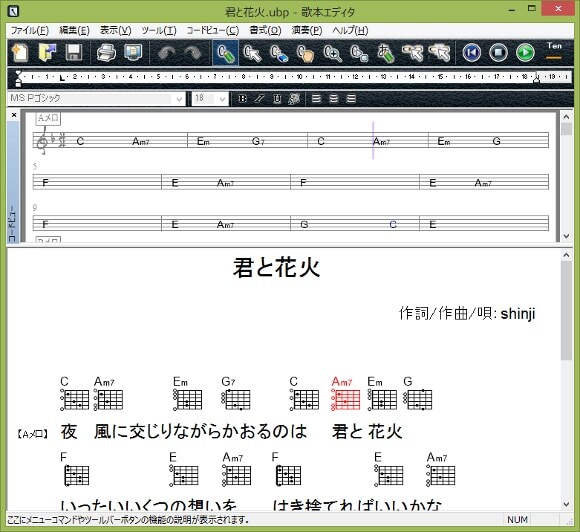
Task: Select the lyric text pen tool
Action: point(385,53)
